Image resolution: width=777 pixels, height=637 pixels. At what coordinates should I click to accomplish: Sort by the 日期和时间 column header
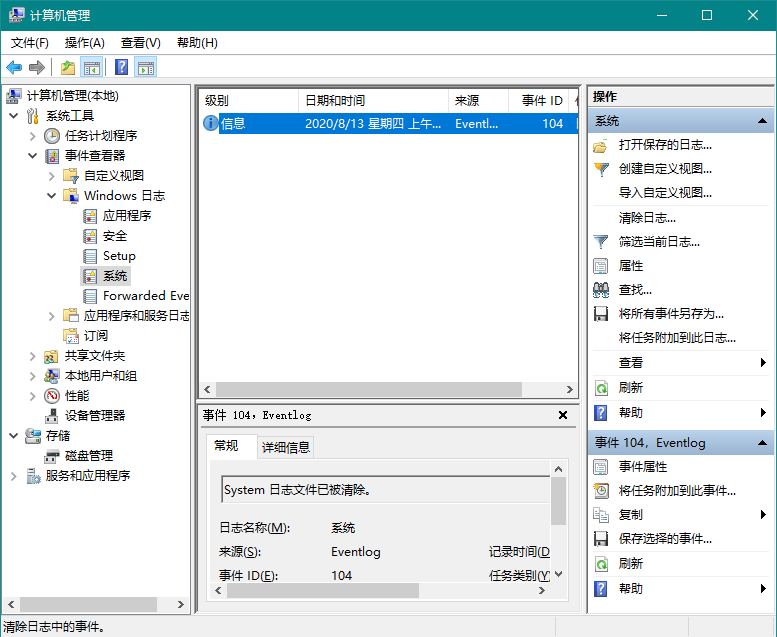click(373, 101)
